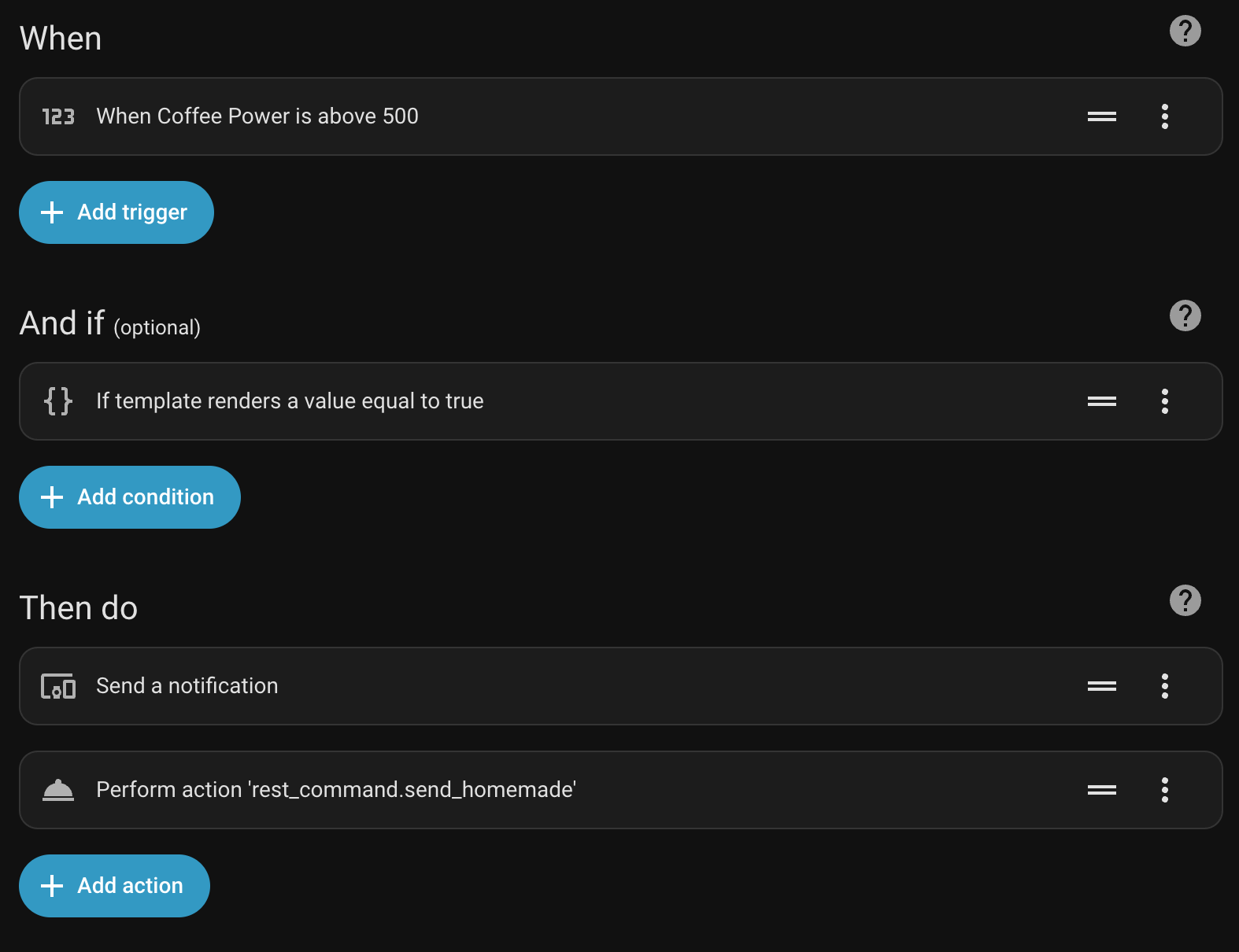
Task: Click the service bell icon on rest_command action
Action: coord(57,790)
